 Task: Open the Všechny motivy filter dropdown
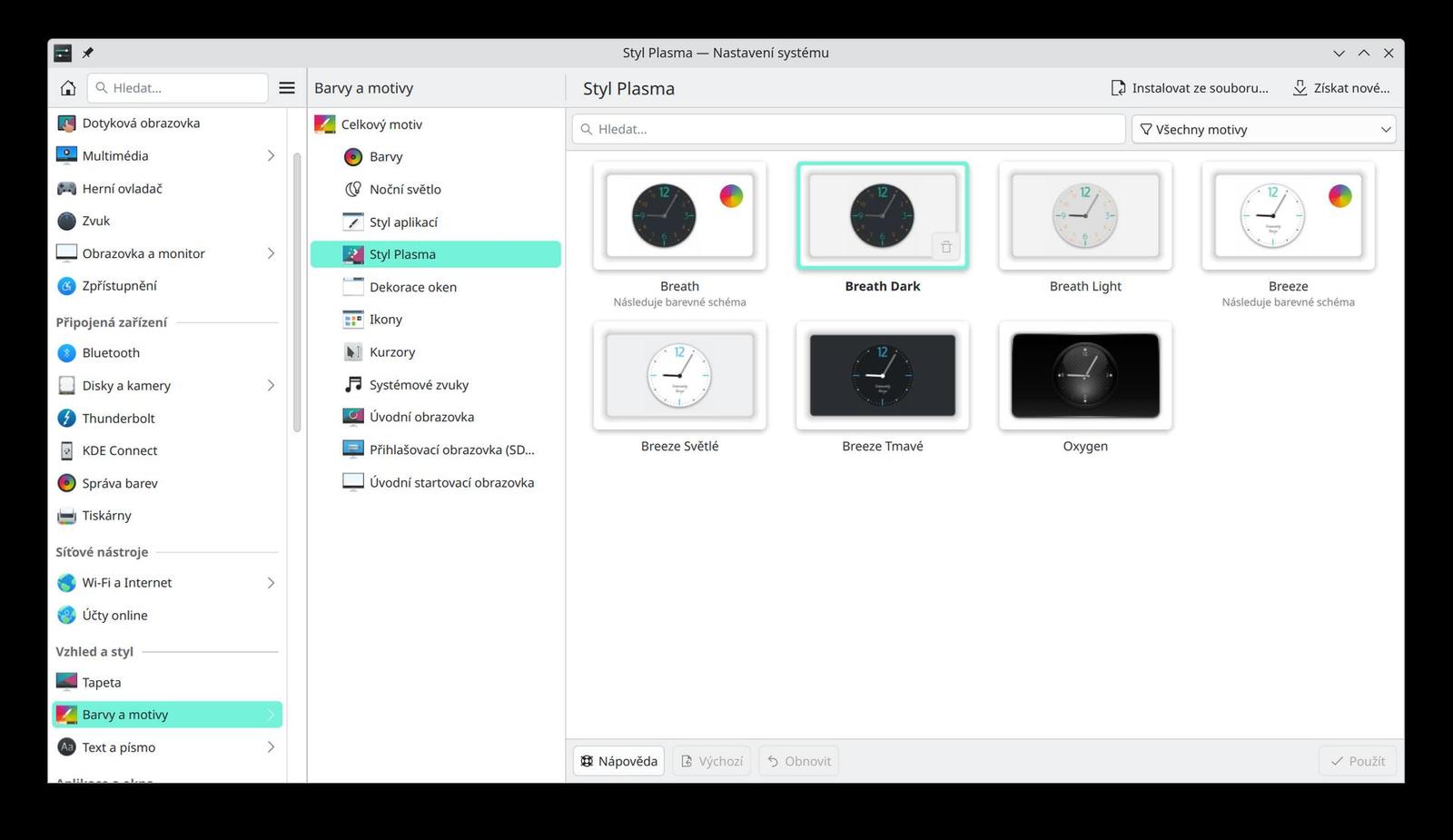[x=1263, y=129]
